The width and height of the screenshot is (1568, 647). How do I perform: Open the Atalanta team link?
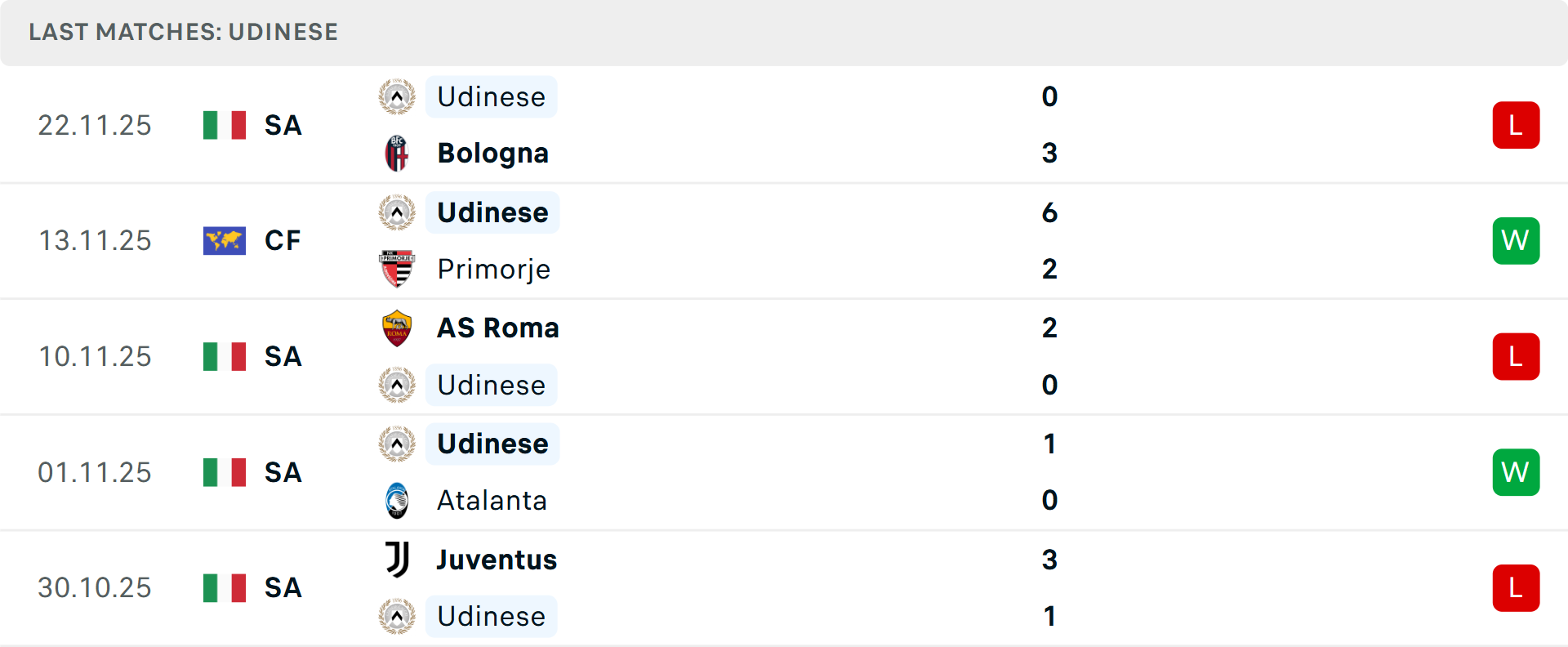point(492,500)
